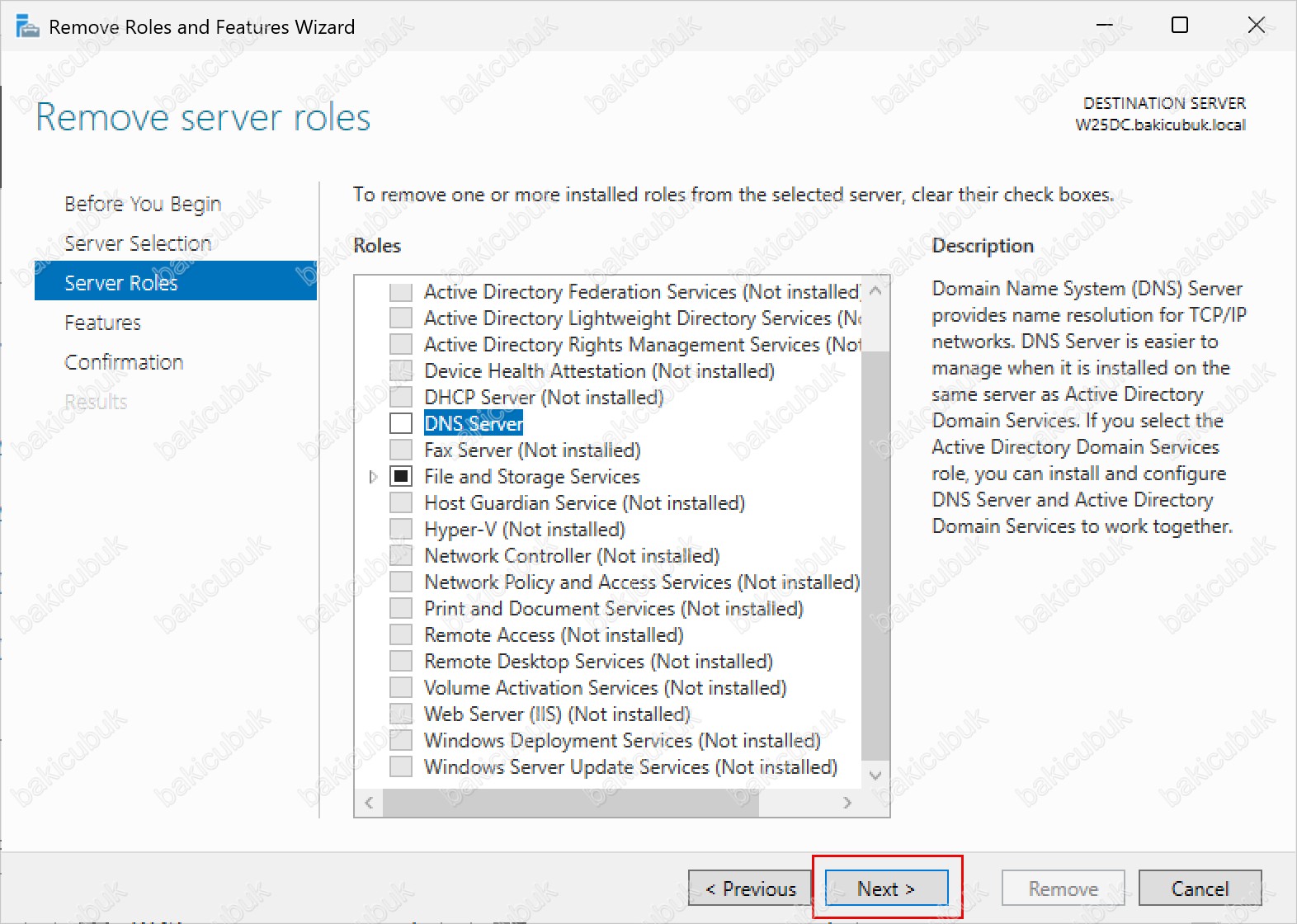Click the roles list scroll up arrow
The height and width of the screenshot is (924, 1297).
tap(875, 290)
